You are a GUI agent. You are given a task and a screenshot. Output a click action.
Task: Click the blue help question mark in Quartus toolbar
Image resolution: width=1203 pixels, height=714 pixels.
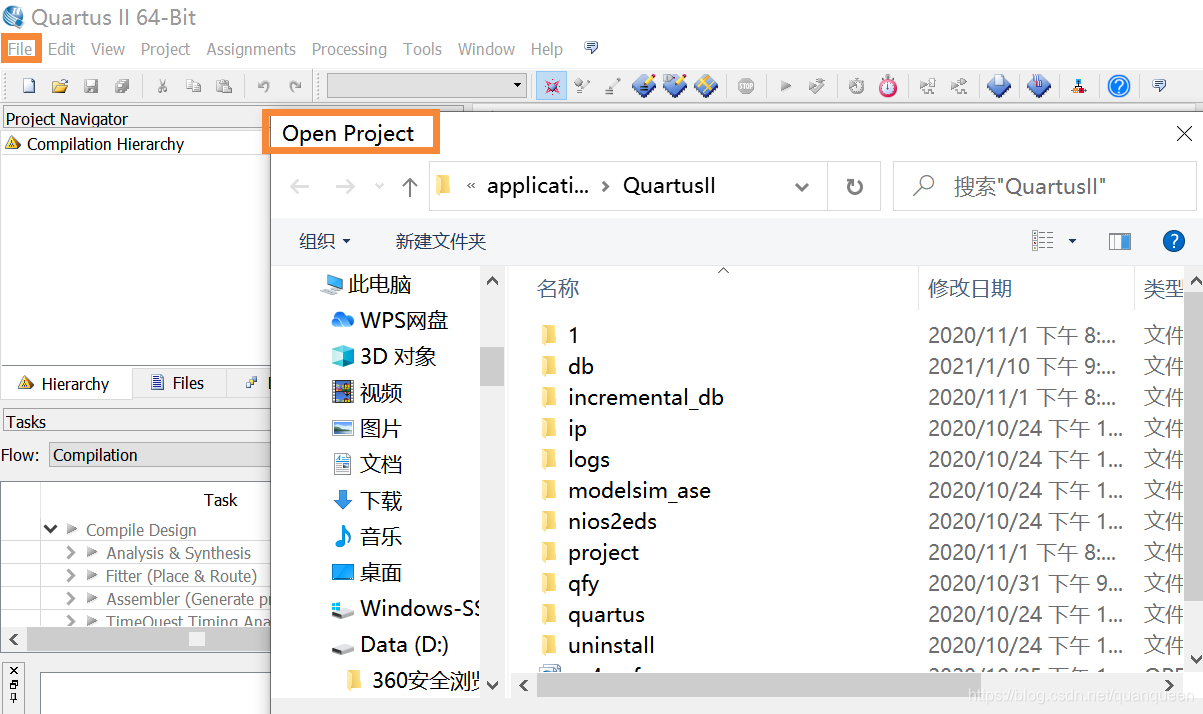[x=1119, y=86]
